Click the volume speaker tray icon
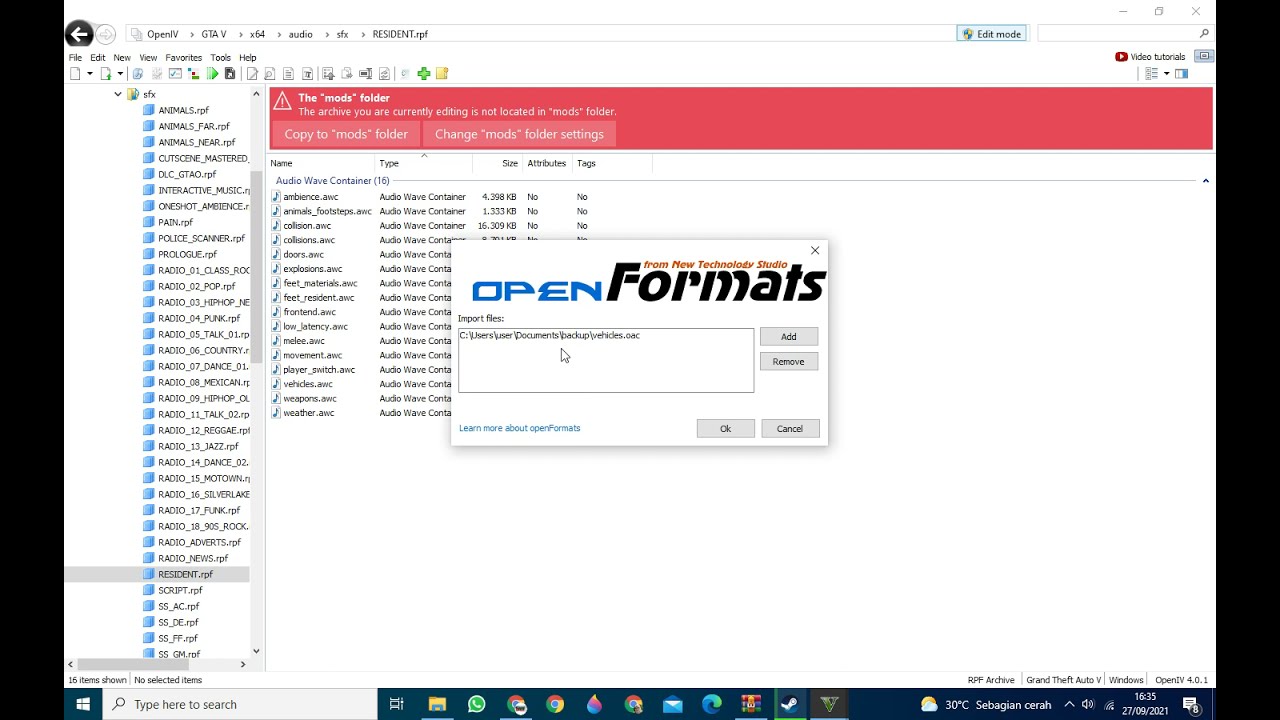This screenshot has height=720, width=1280. [1088, 704]
